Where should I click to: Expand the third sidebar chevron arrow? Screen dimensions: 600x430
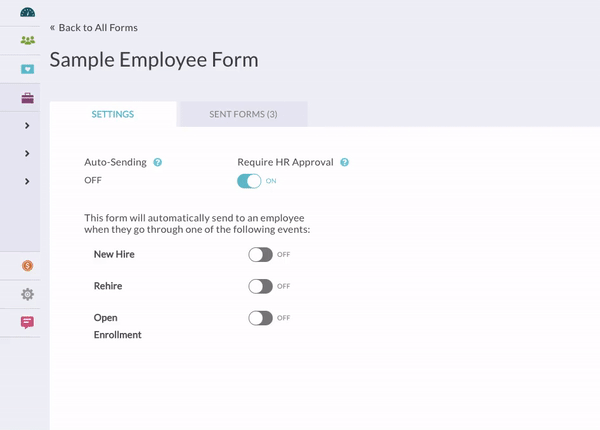(x=27, y=181)
